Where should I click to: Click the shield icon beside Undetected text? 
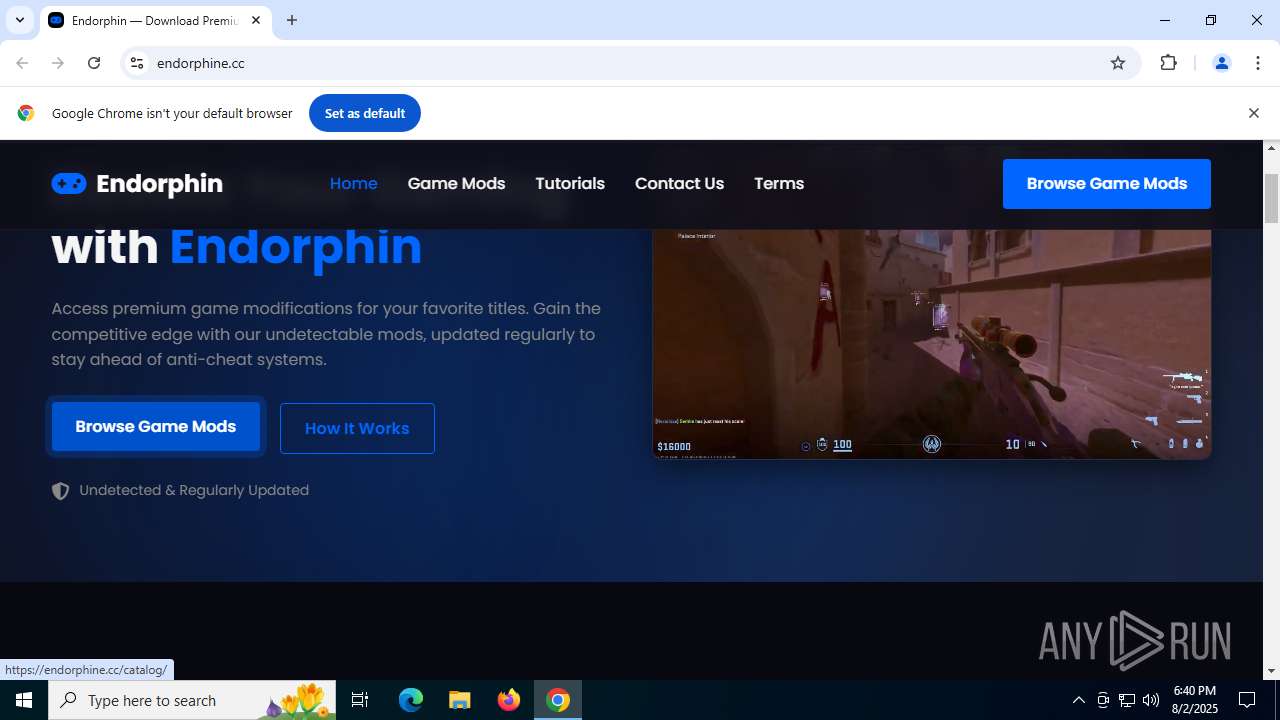tap(61, 491)
